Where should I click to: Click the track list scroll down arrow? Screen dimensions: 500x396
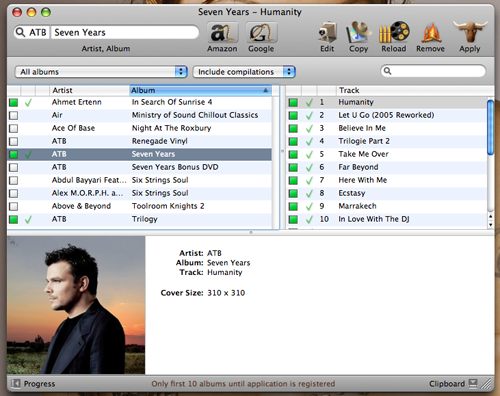[490, 224]
